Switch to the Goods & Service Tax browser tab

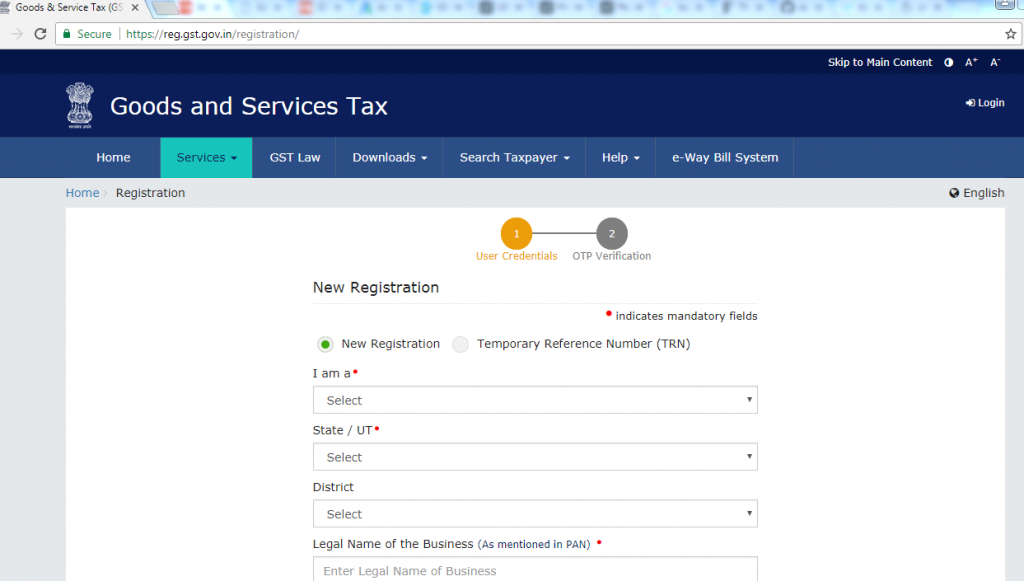(x=69, y=7)
